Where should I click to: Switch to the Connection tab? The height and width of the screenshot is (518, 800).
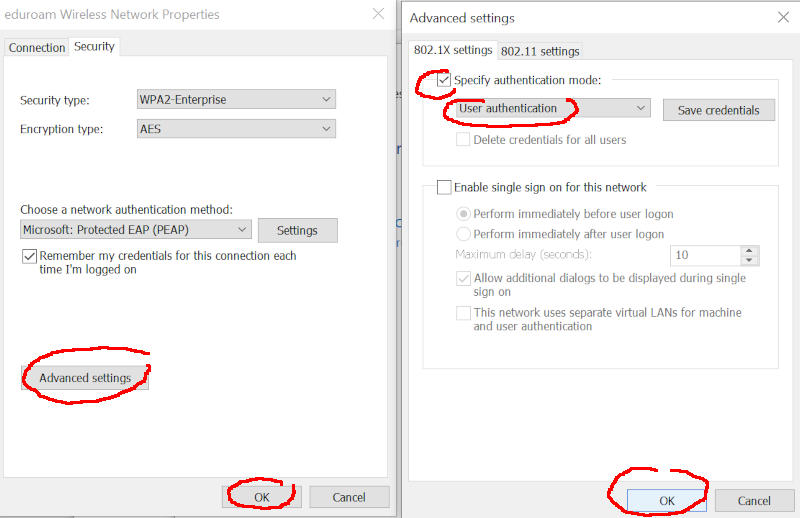pyautogui.click(x=37, y=47)
